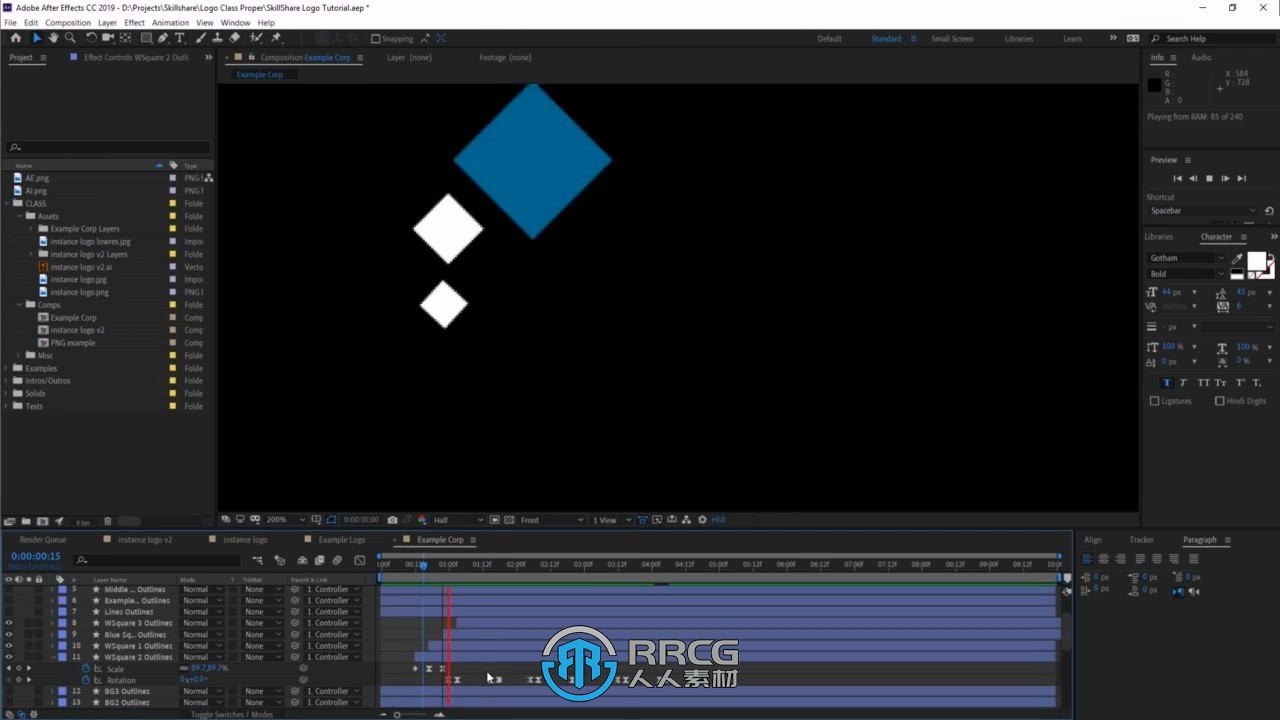The height and width of the screenshot is (720, 1280).
Task: Click Scale stopwatch on WSquare 2 Outlines
Action: 85,668
